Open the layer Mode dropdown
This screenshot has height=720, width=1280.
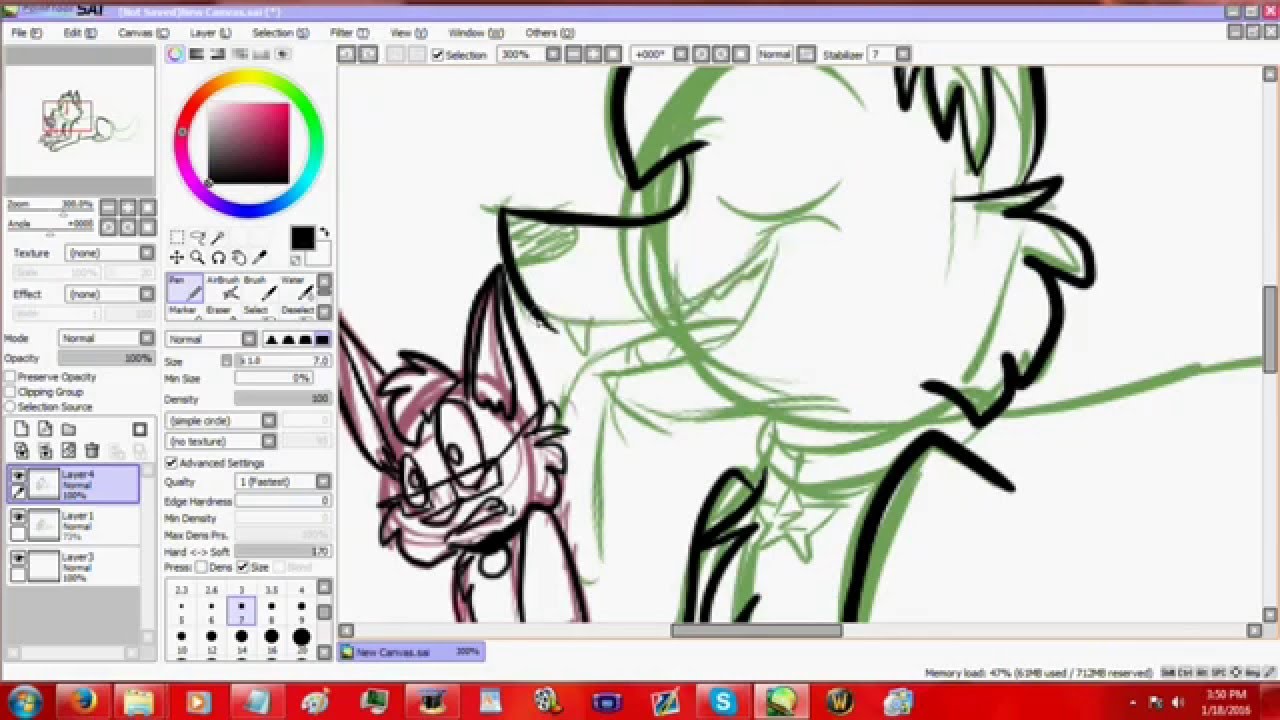106,338
